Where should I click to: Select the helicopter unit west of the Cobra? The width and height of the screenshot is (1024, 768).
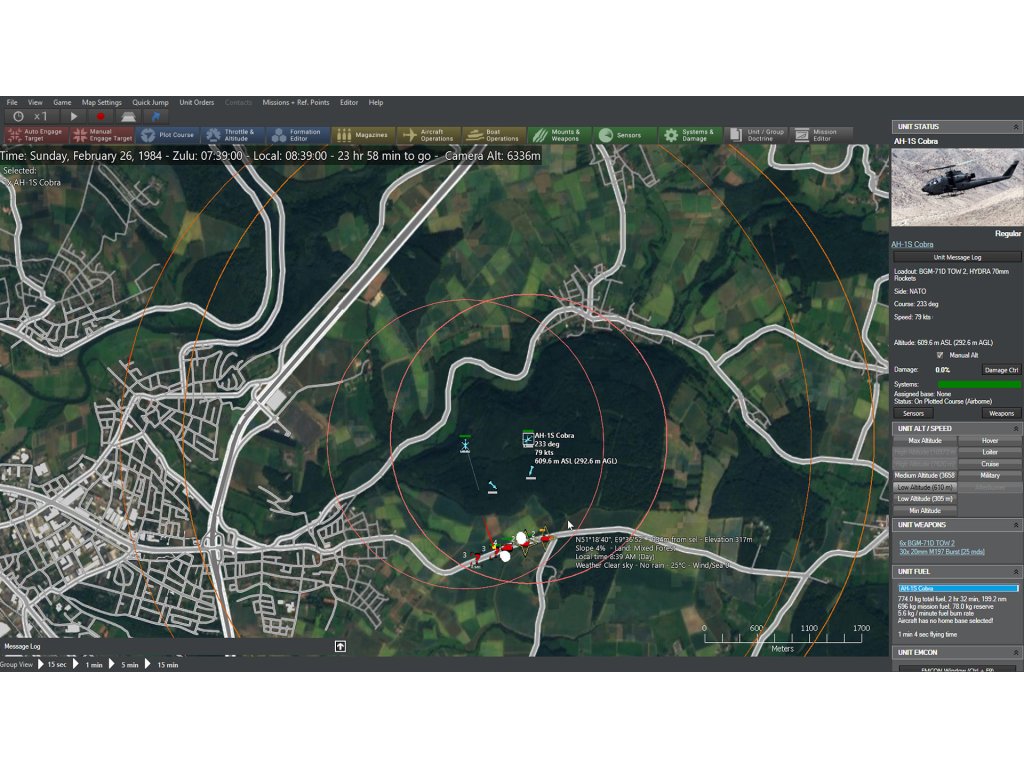point(465,445)
